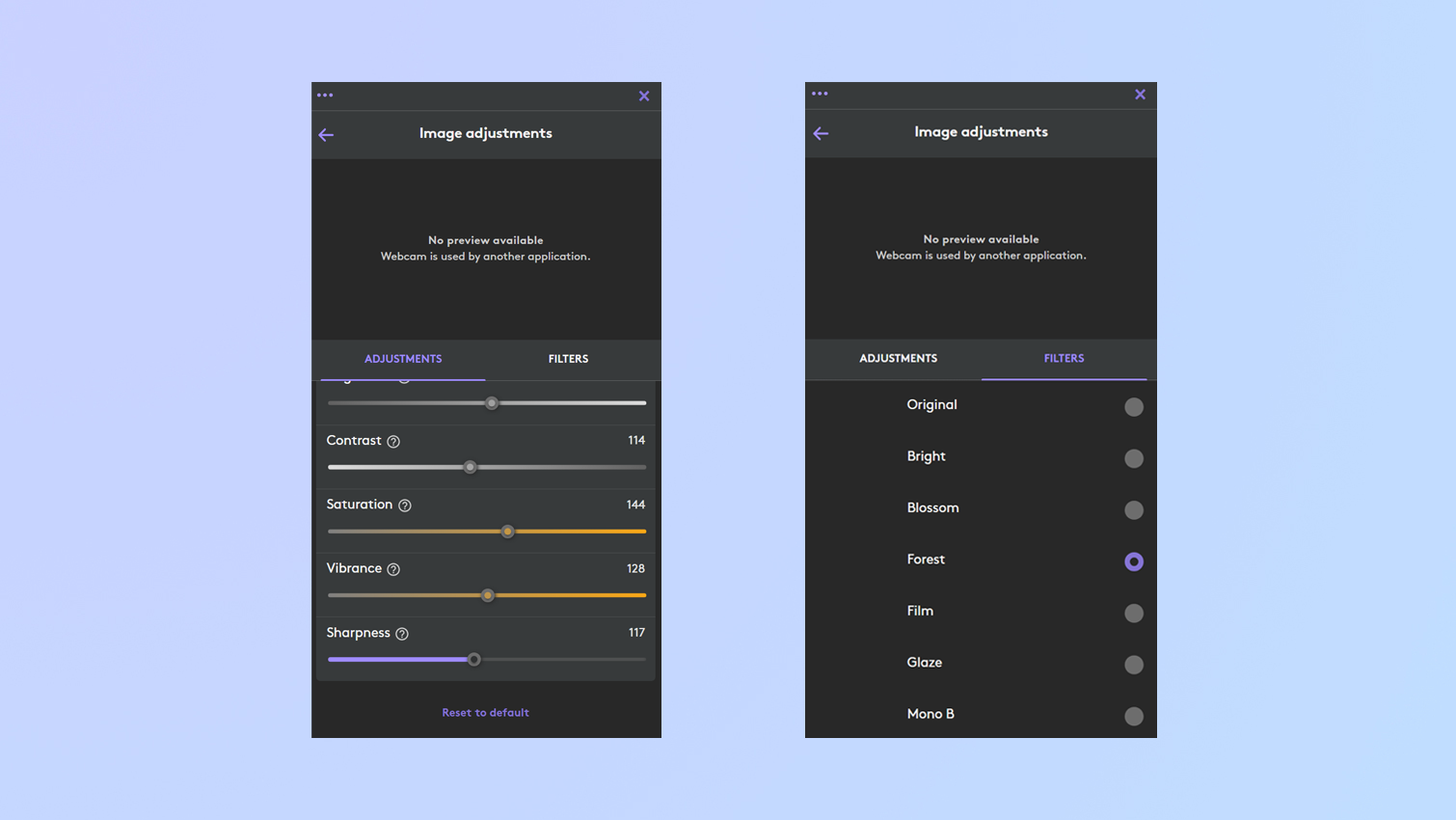Click the Sharpness label text
Image resolution: width=1456 pixels, height=820 pixels.
[358, 633]
